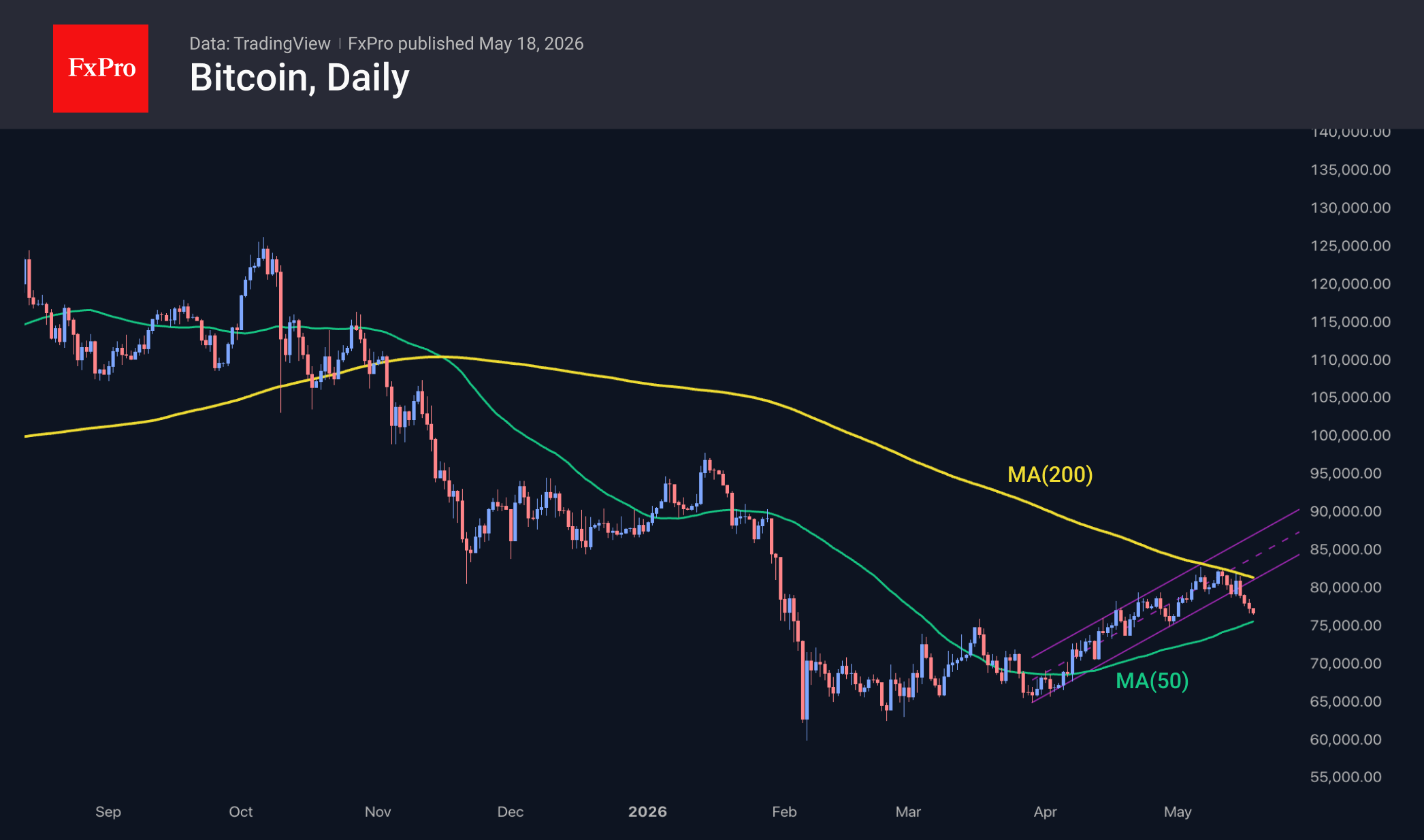Click the 125,000.00 price axis label
The width and height of the screenshot is (1424, 840).
tap(1350, 246)
